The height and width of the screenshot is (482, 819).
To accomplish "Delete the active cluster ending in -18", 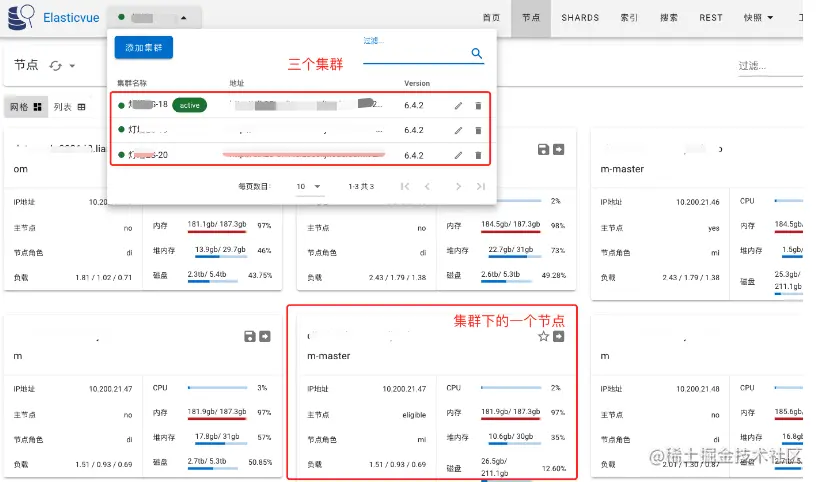I will [x=478, y=106].
